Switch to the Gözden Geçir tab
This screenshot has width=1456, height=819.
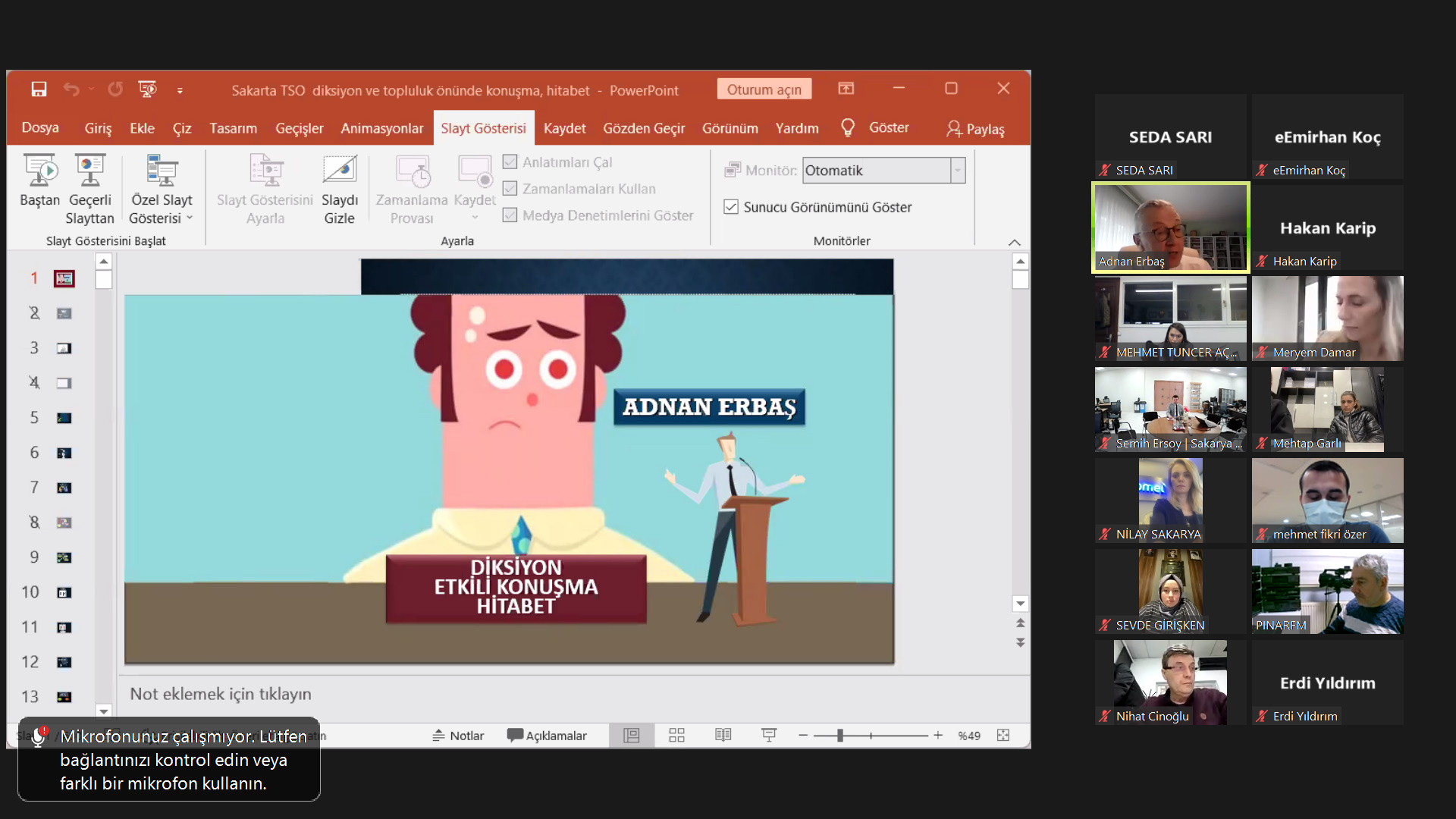point(644,128)
